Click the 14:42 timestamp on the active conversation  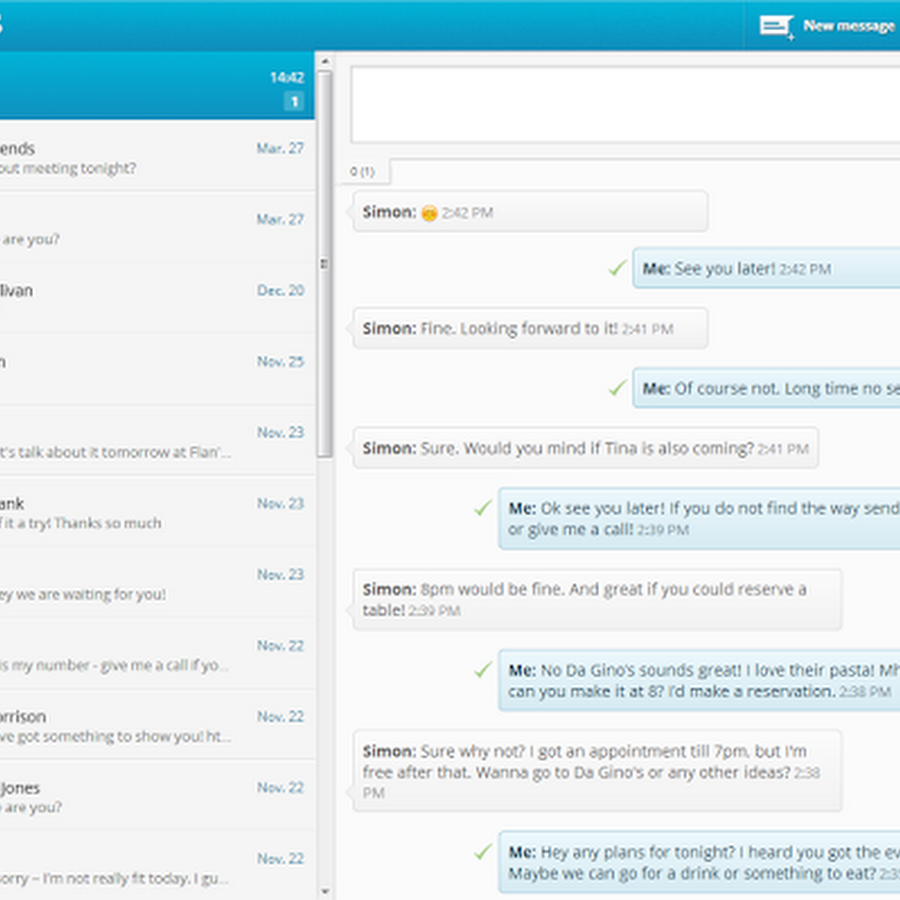[x=287, y=77]
